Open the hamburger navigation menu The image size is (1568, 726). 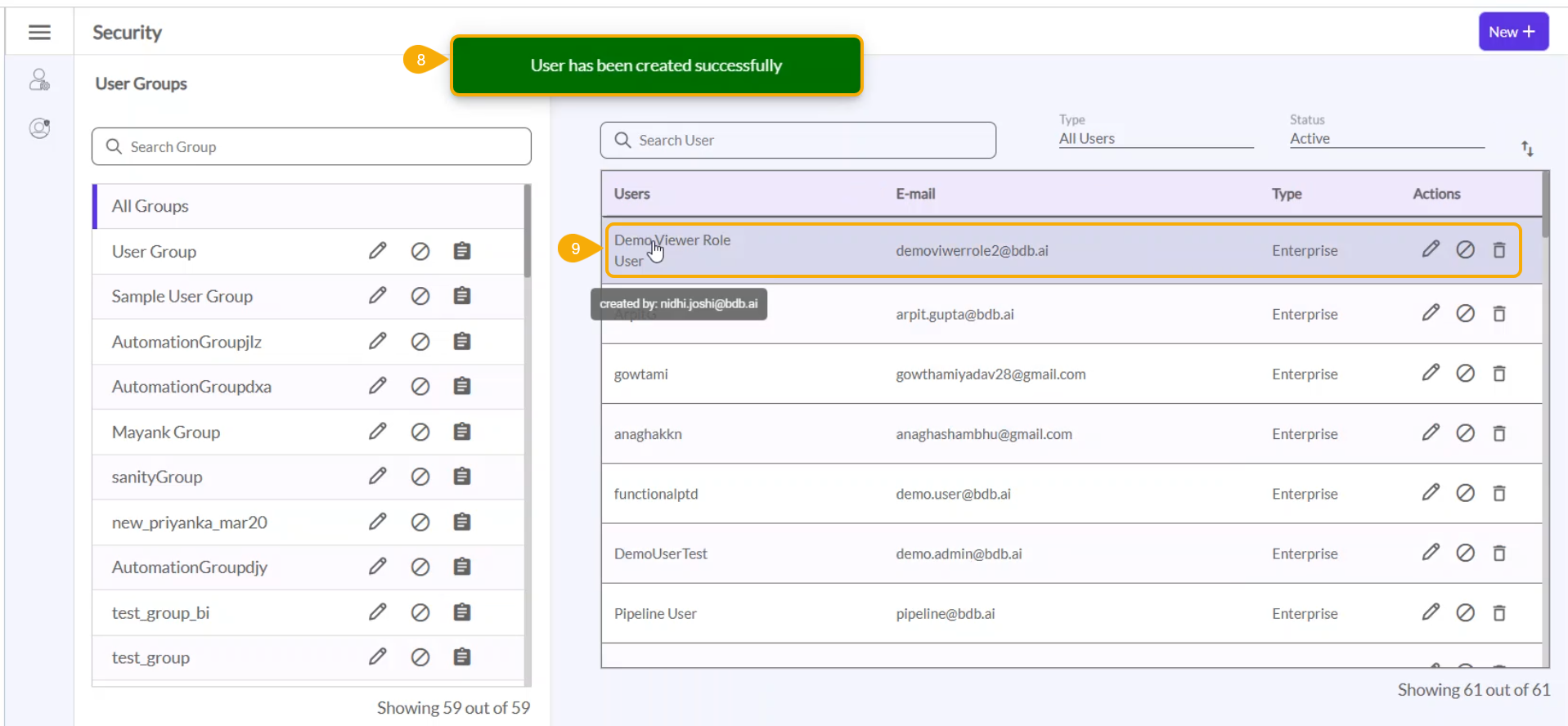point(39,32)
